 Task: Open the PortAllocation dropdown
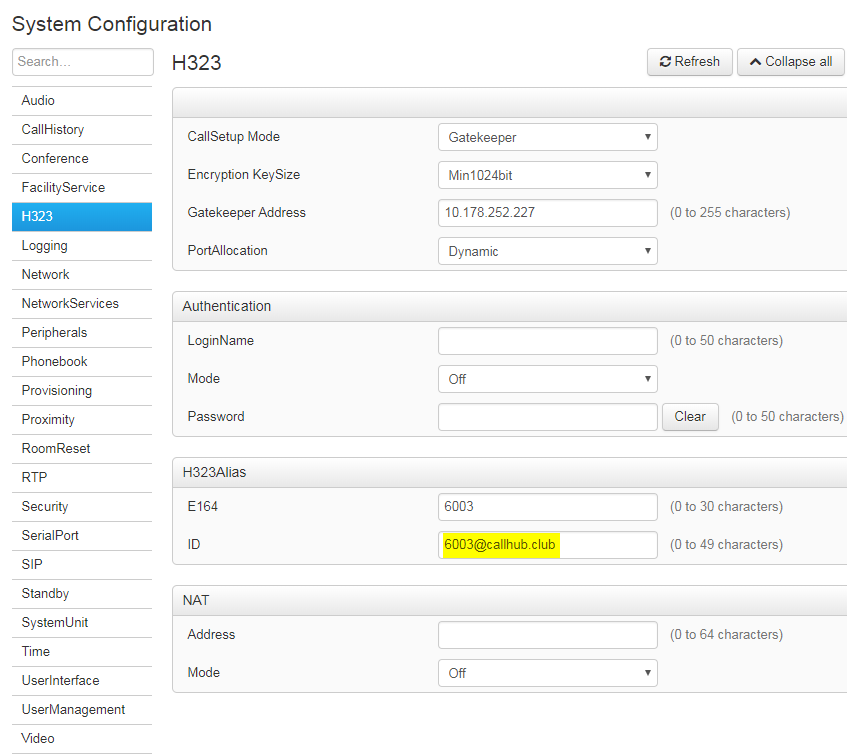[x=548, y=251]
